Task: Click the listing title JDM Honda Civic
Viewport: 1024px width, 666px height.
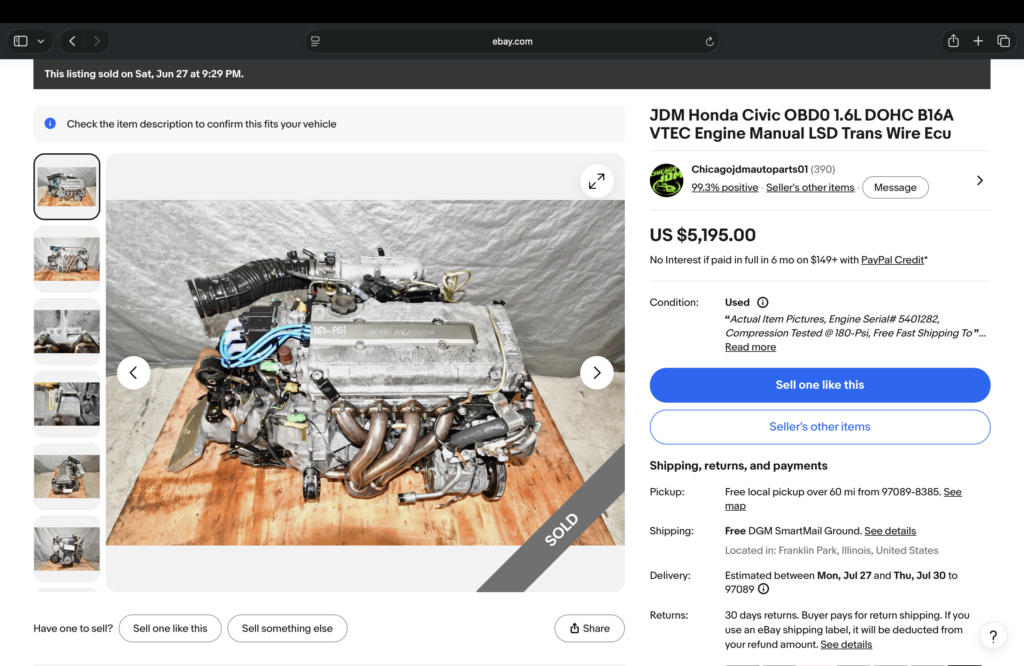Action: tap(801, 124)
